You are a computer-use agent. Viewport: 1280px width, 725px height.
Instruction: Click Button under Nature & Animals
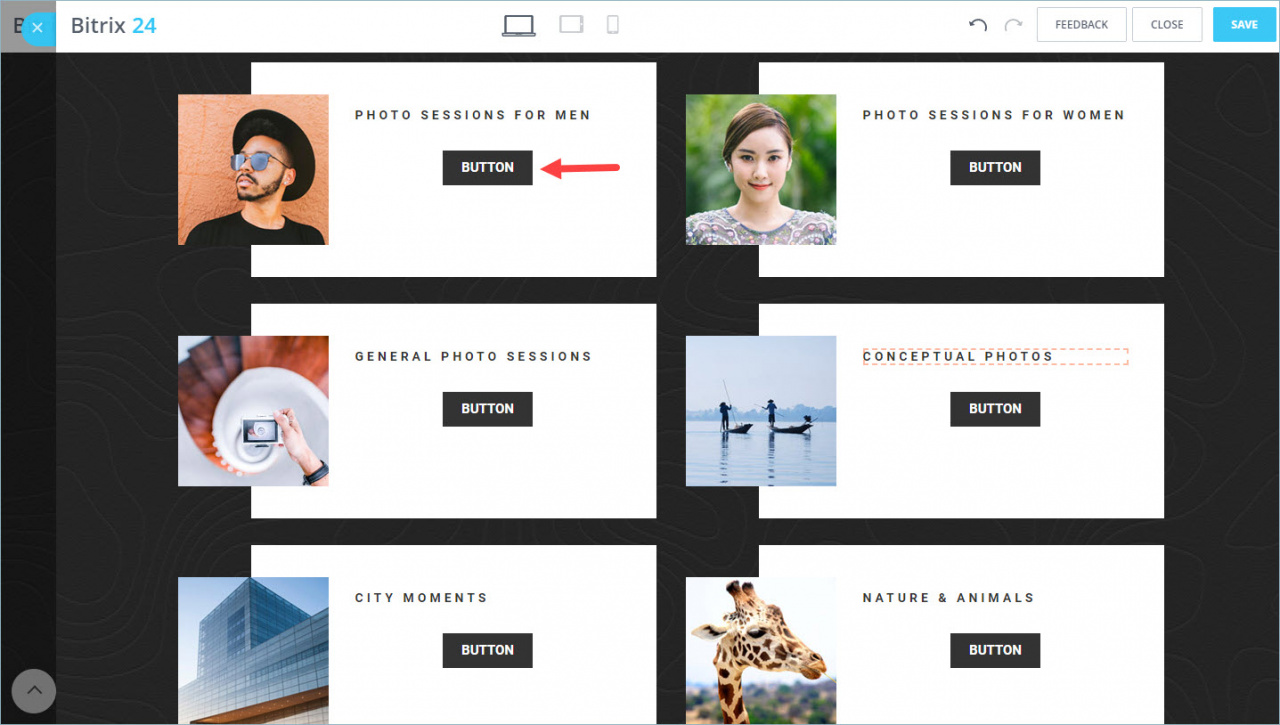click(995, 650)
